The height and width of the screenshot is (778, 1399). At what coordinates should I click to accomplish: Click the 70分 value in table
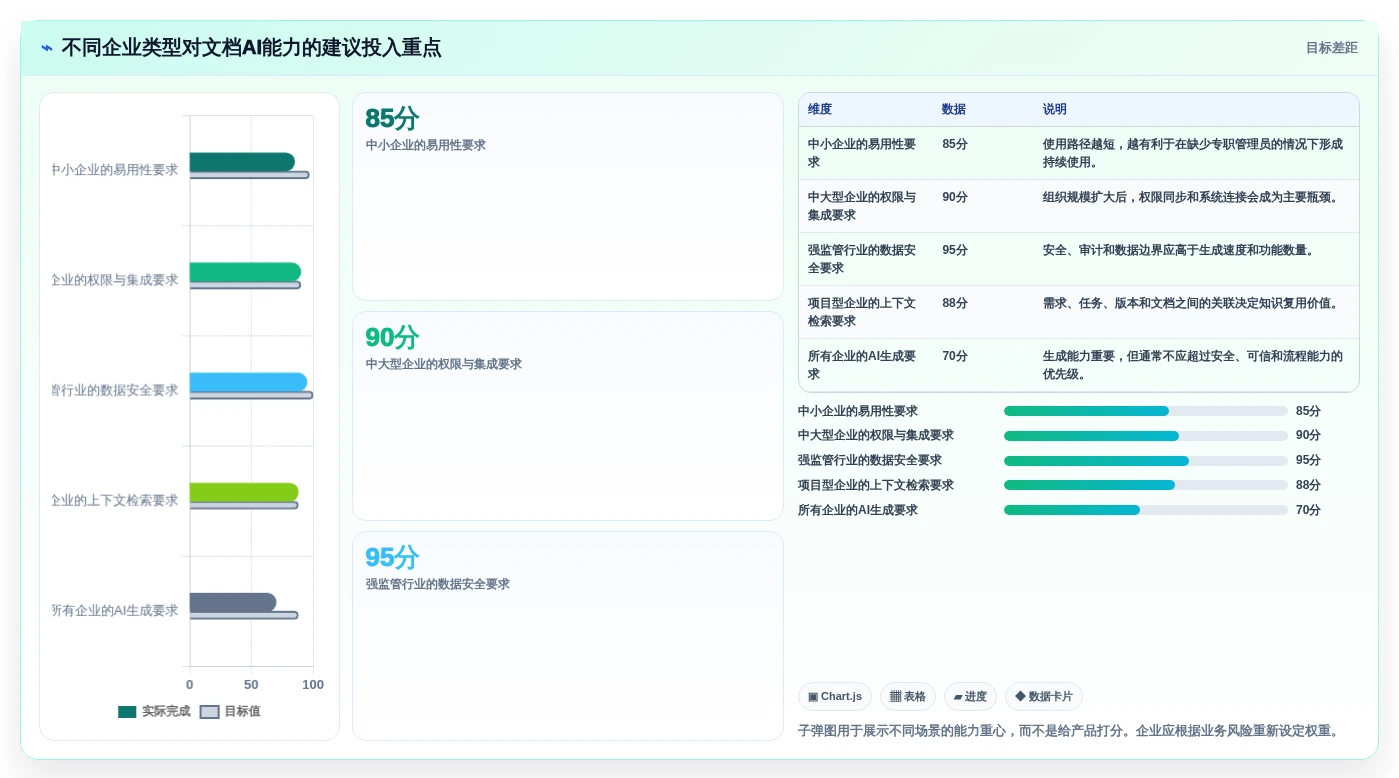coord(955,356)
